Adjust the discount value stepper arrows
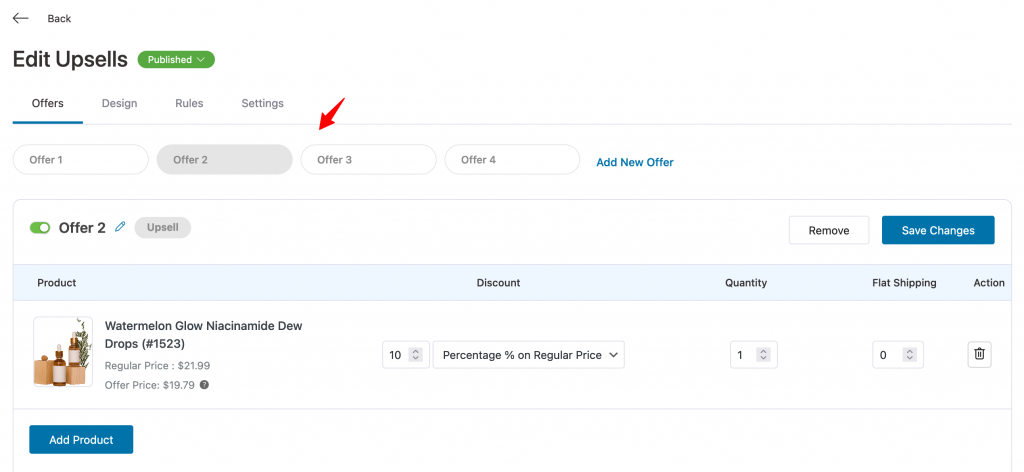The height and width of the screenshot is (472, 1024). (415, 354)
